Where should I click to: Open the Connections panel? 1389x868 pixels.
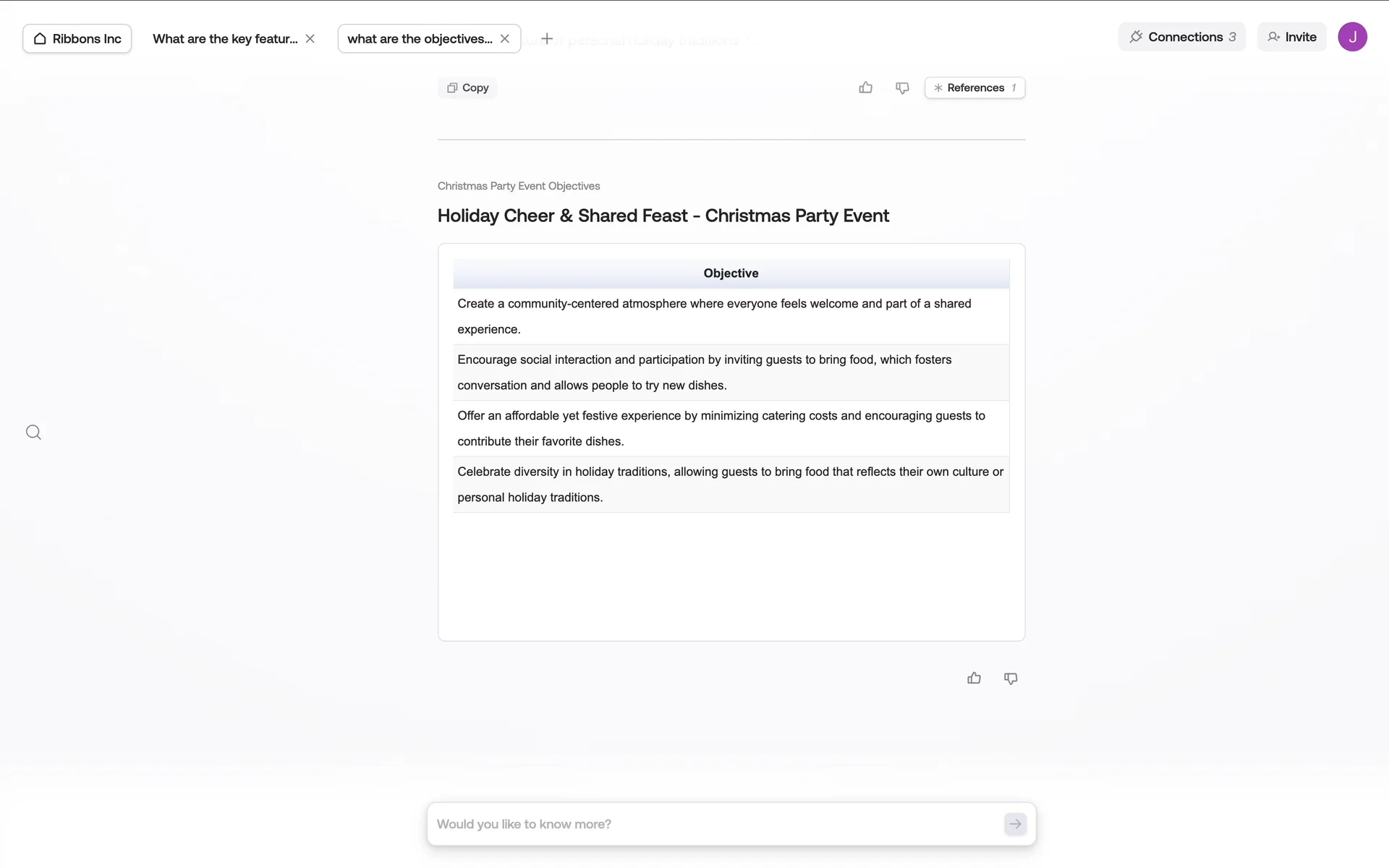1182,37
